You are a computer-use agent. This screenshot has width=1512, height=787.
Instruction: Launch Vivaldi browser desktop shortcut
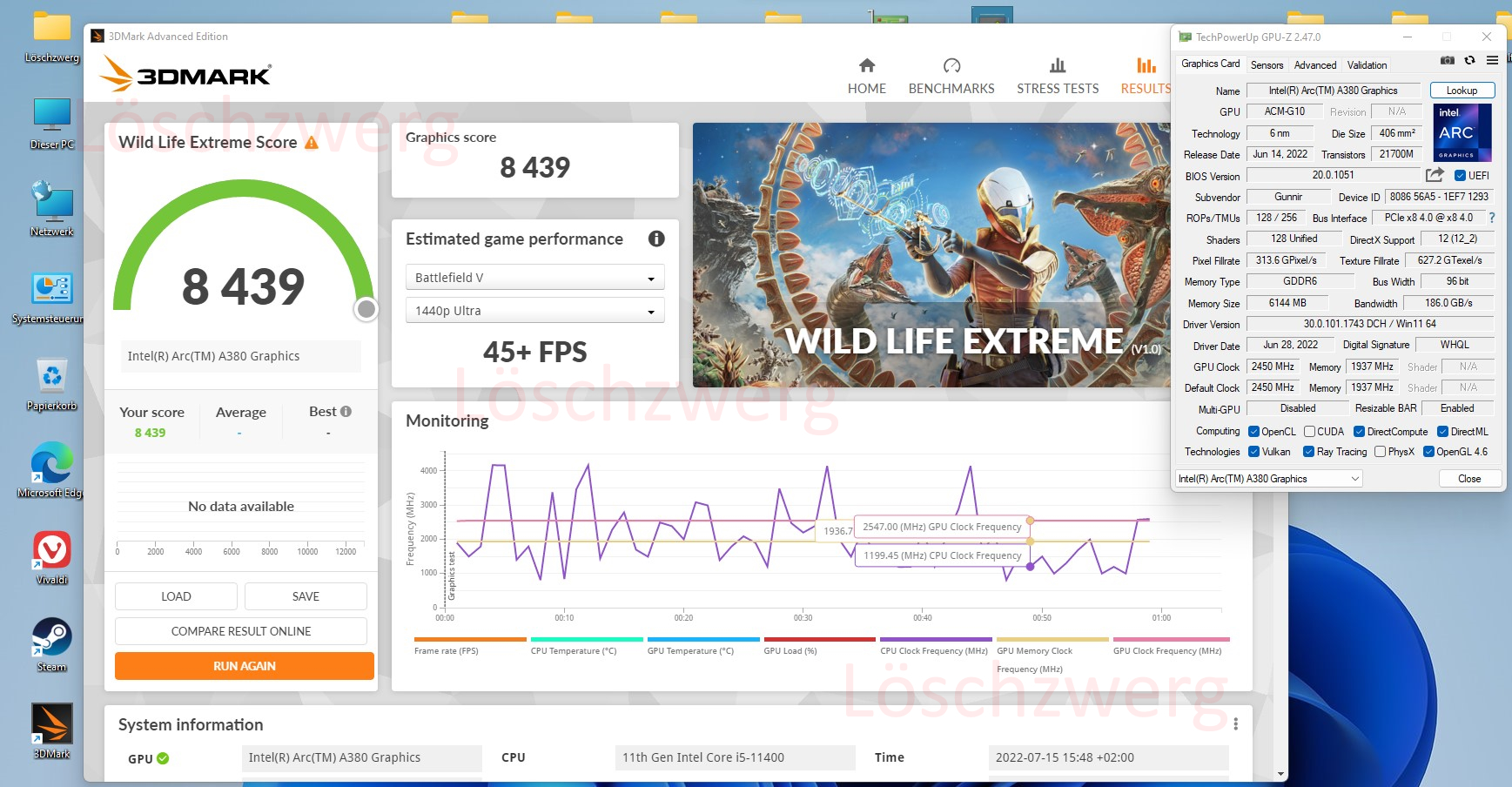click(x=52, y=558)
